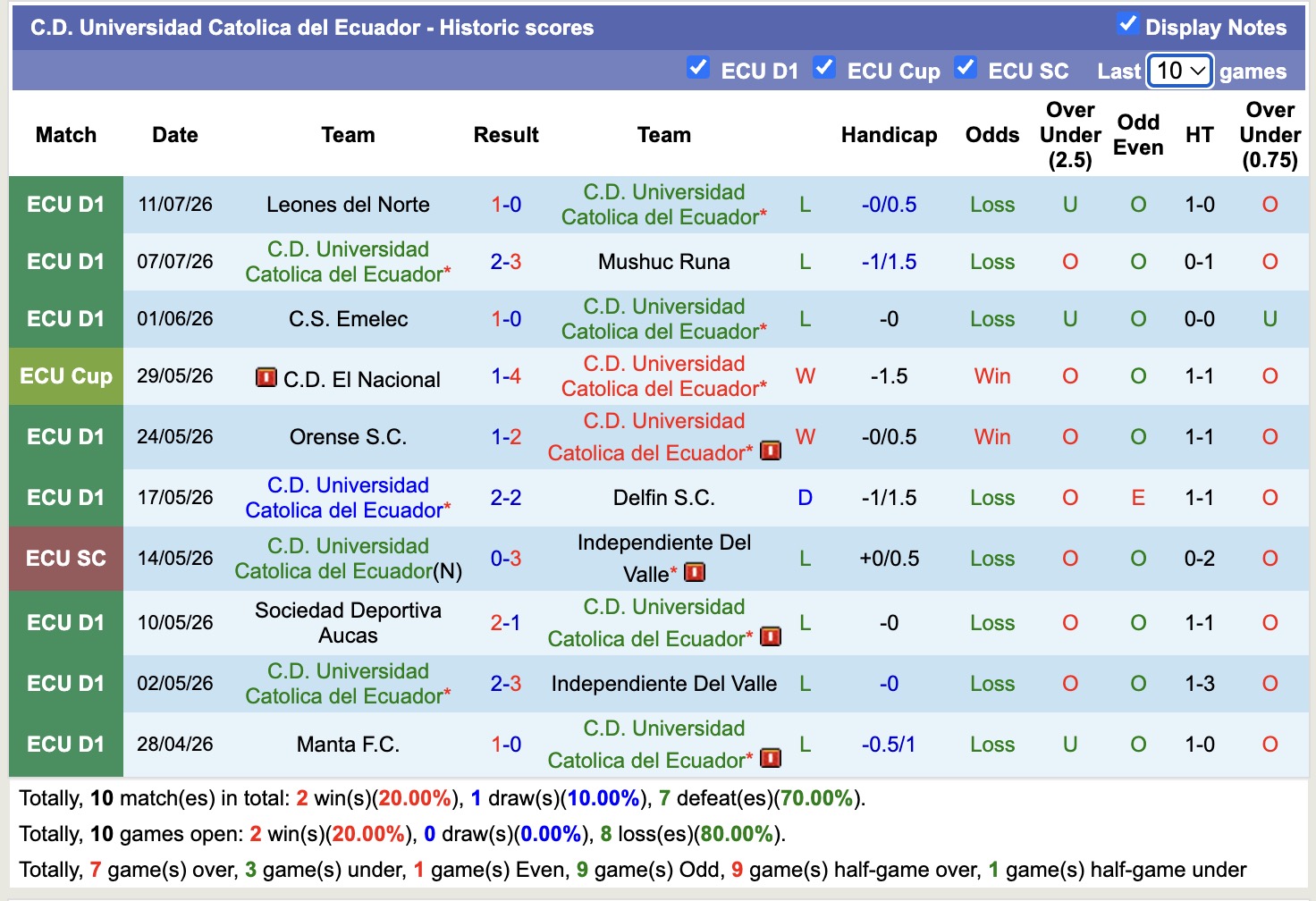Click the Over Under (2.5) column header
The image size is (1316, 901).
[1070, 135]
